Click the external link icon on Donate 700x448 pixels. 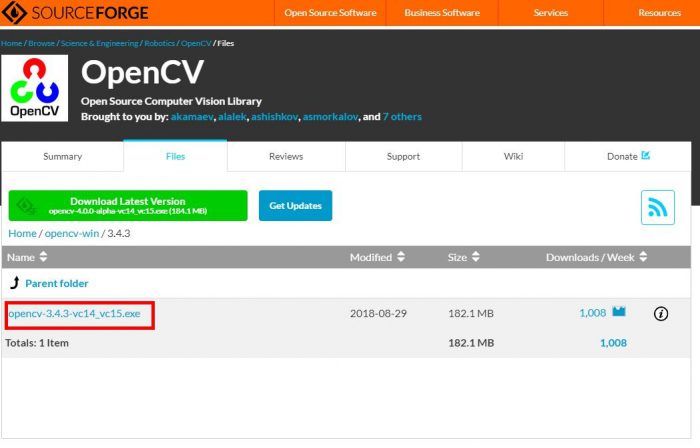(x=645, y=156)
